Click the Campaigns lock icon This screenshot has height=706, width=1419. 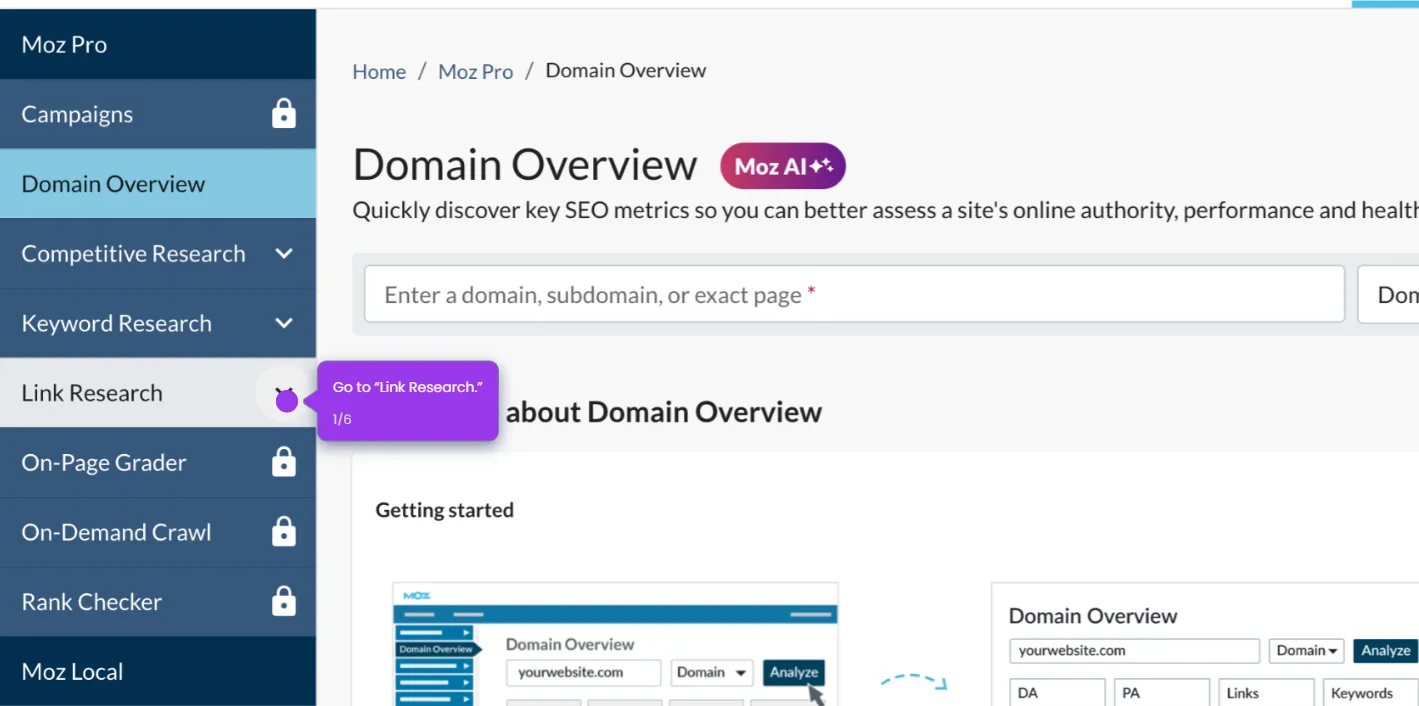point(284,113)
